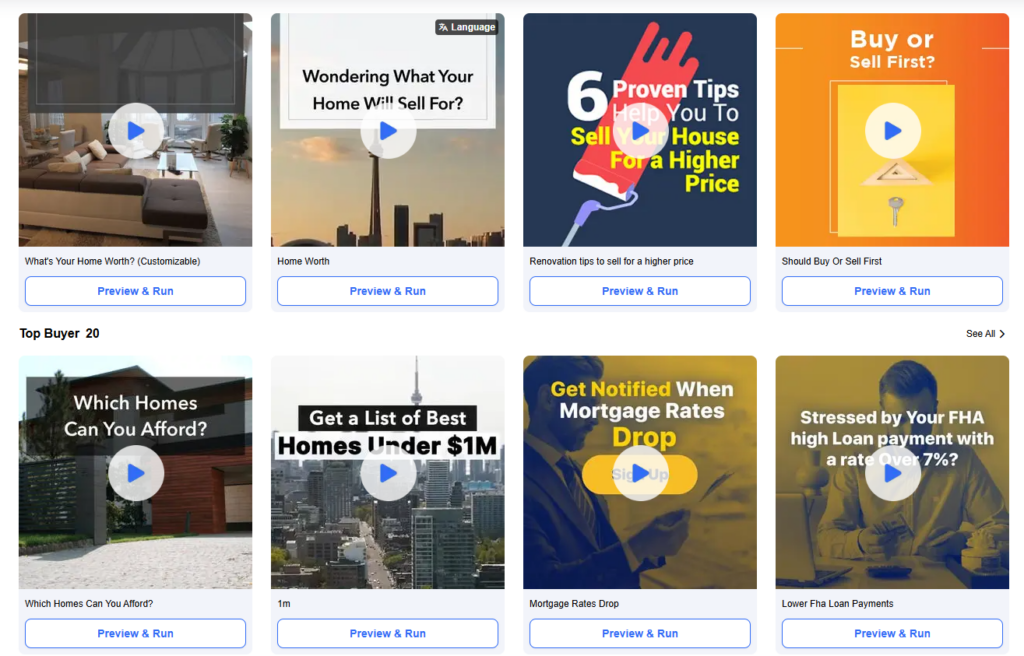The image size is (1024, 656).
Task: Play the Mortgage Rates Drop video
Action: click(x=640, y=473)
